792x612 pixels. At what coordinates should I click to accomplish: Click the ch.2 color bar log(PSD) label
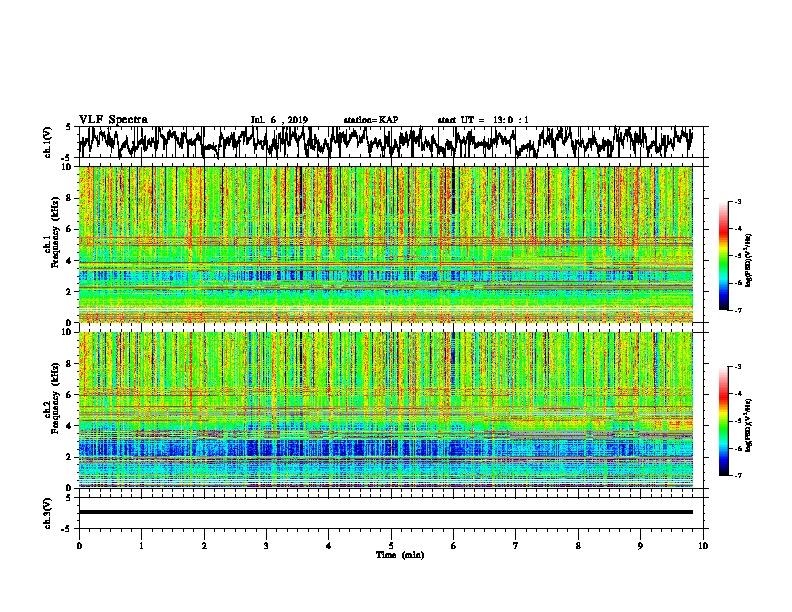pos(749,425)
